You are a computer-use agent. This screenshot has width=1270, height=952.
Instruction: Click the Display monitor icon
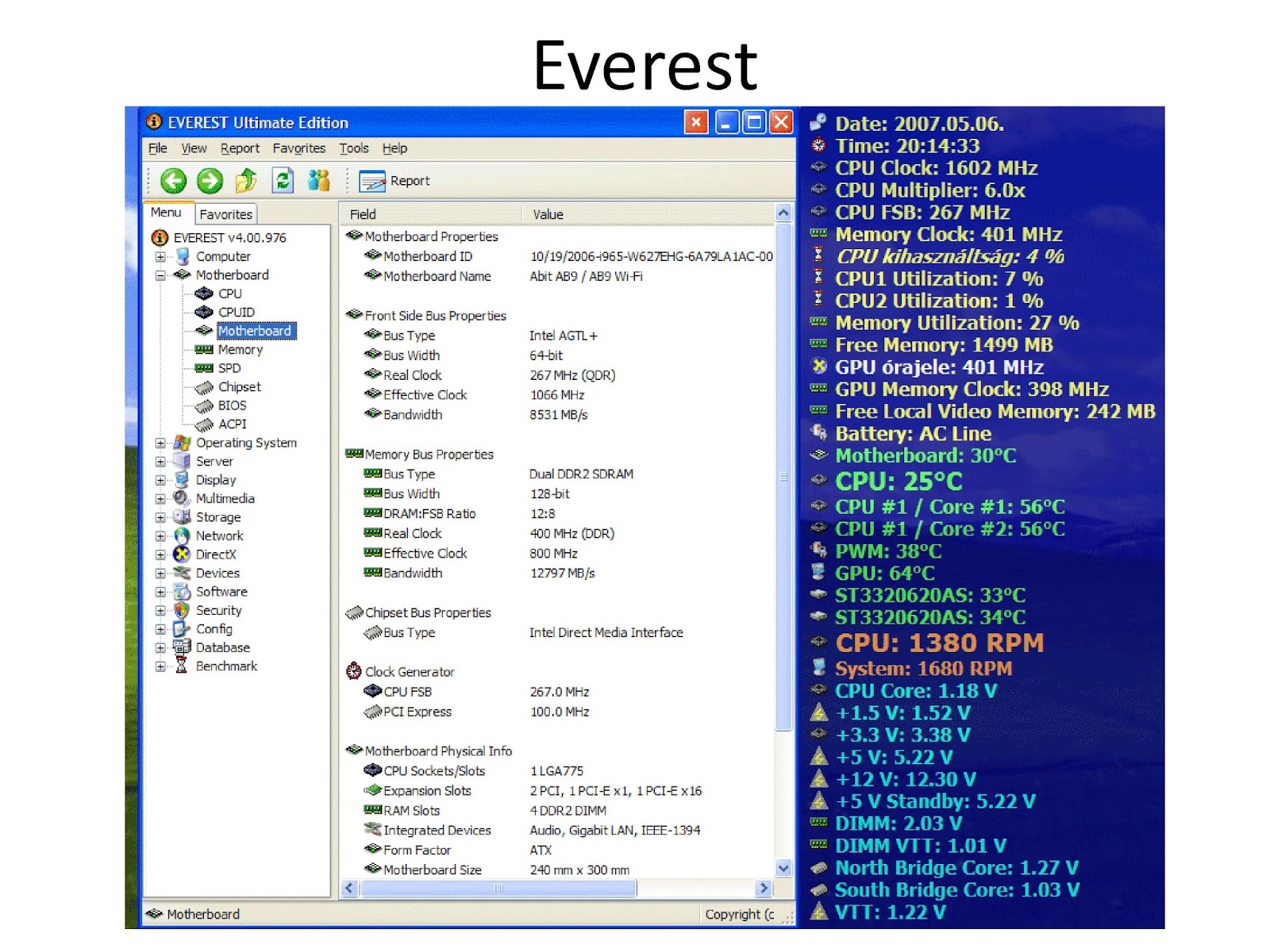click(x=183, y=480)
